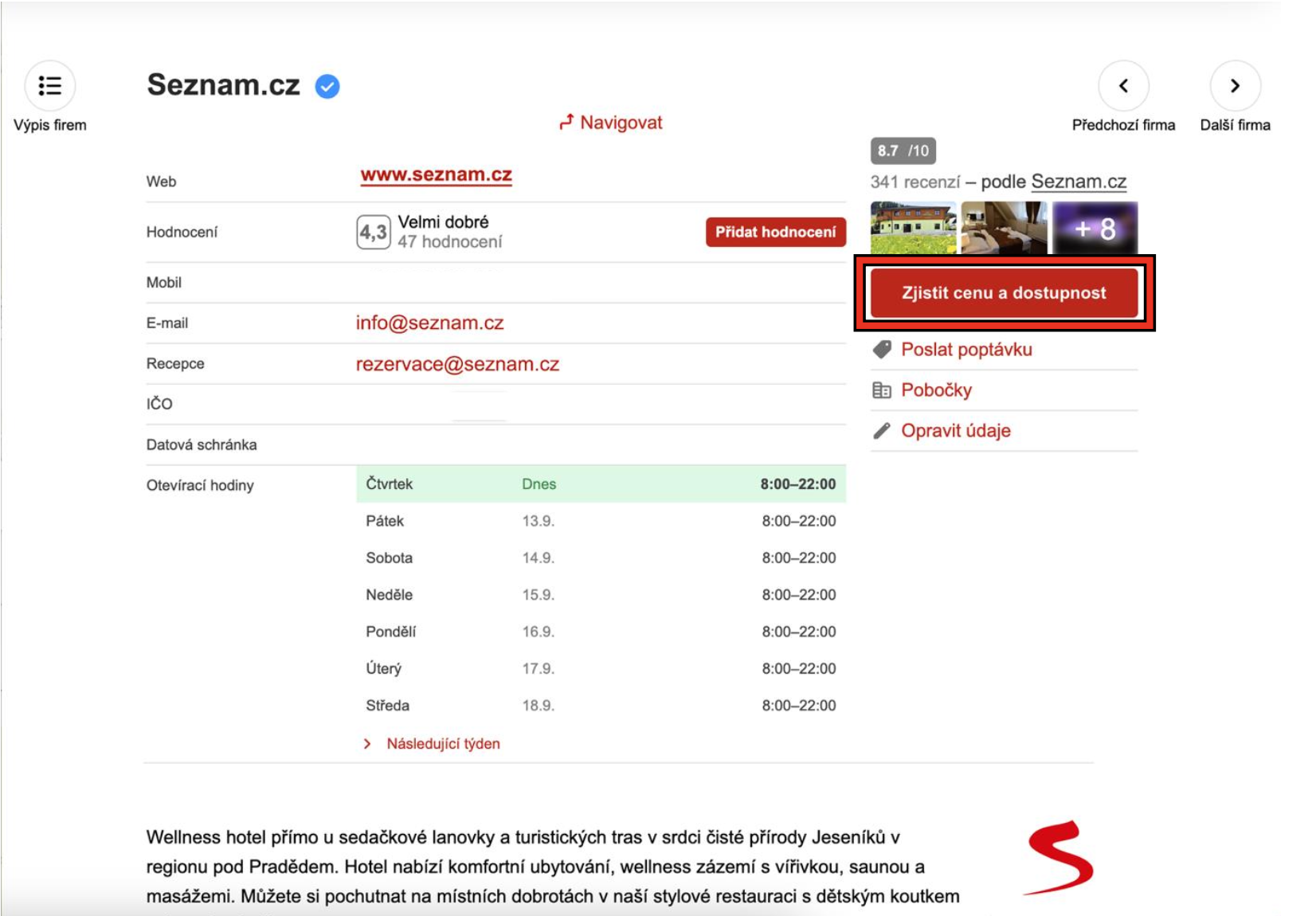Viewport: 1316px width, 916px height.
Task: Click the blue verified badge next to Seznam.cz
Action: point(327,86)
